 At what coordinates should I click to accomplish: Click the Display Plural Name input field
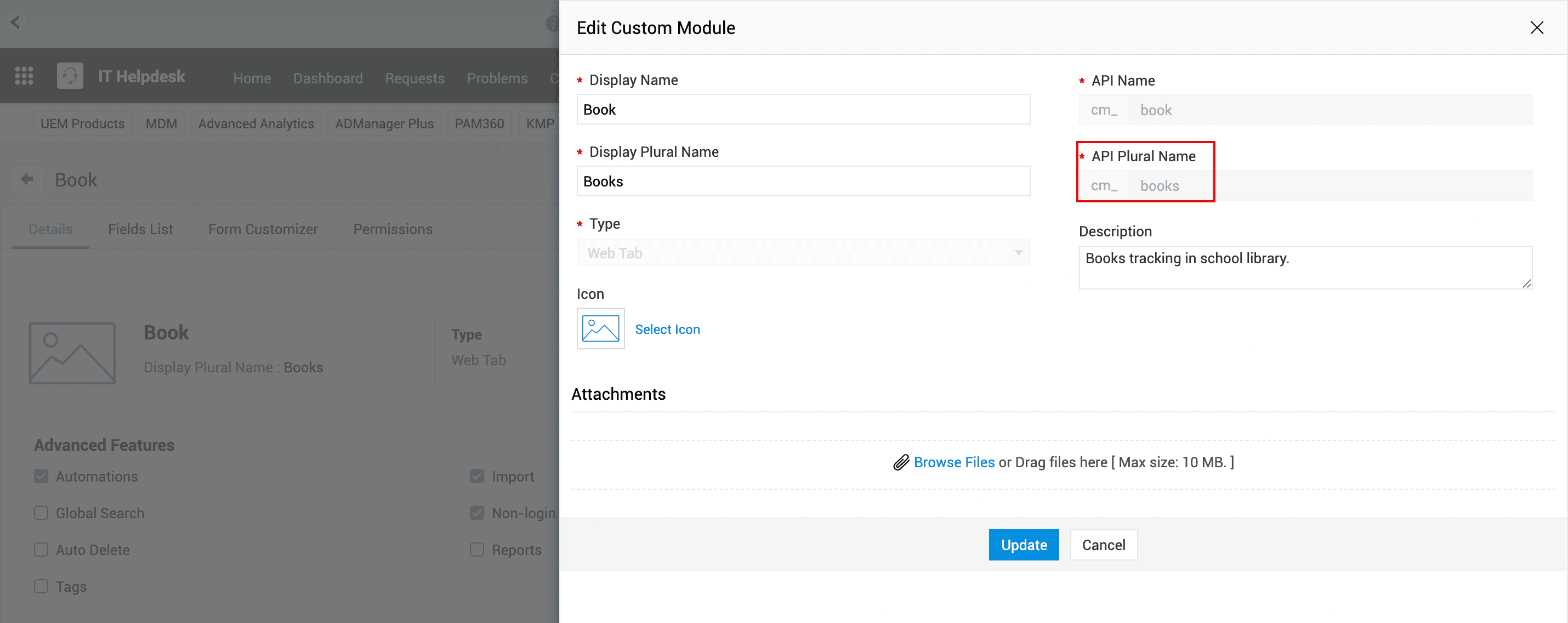[x=803, y=182]
